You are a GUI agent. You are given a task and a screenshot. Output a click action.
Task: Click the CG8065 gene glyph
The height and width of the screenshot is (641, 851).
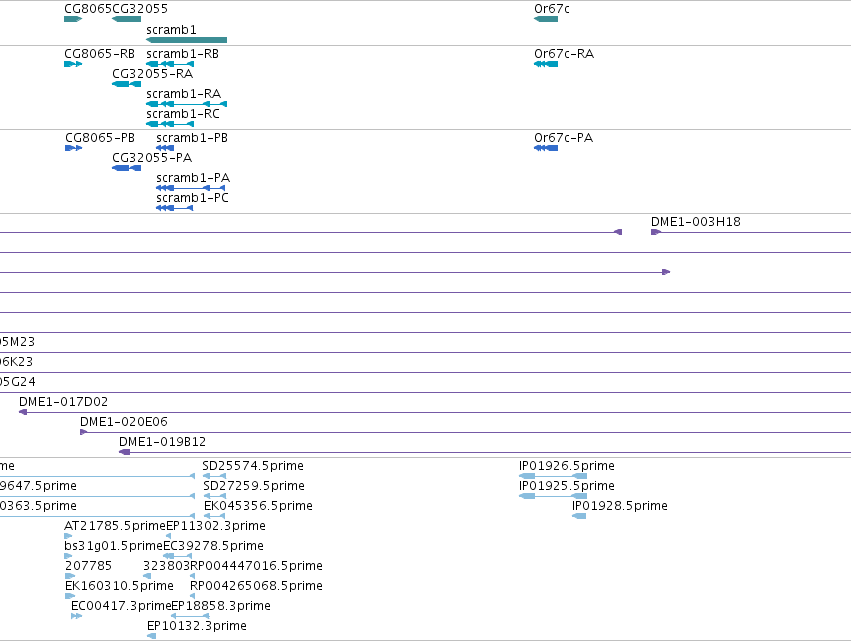pyautogui.click(x=73, y=19)
